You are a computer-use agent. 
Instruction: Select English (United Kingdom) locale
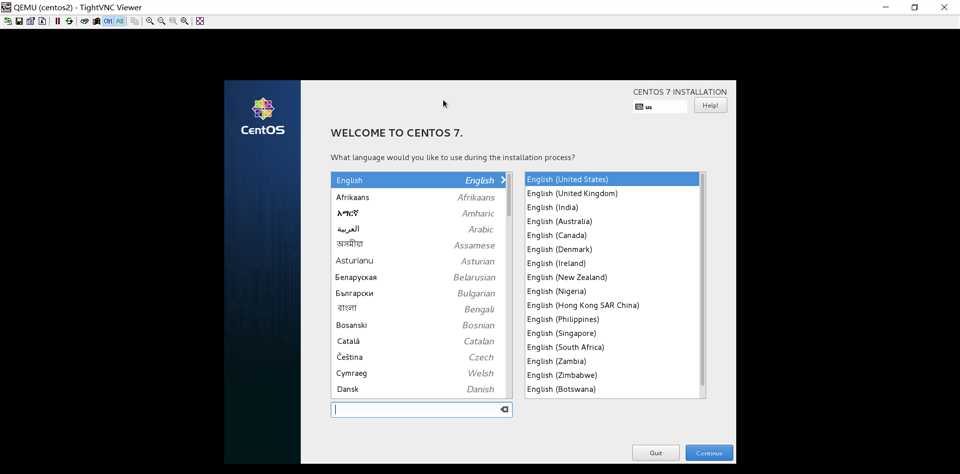coord(612,194)
